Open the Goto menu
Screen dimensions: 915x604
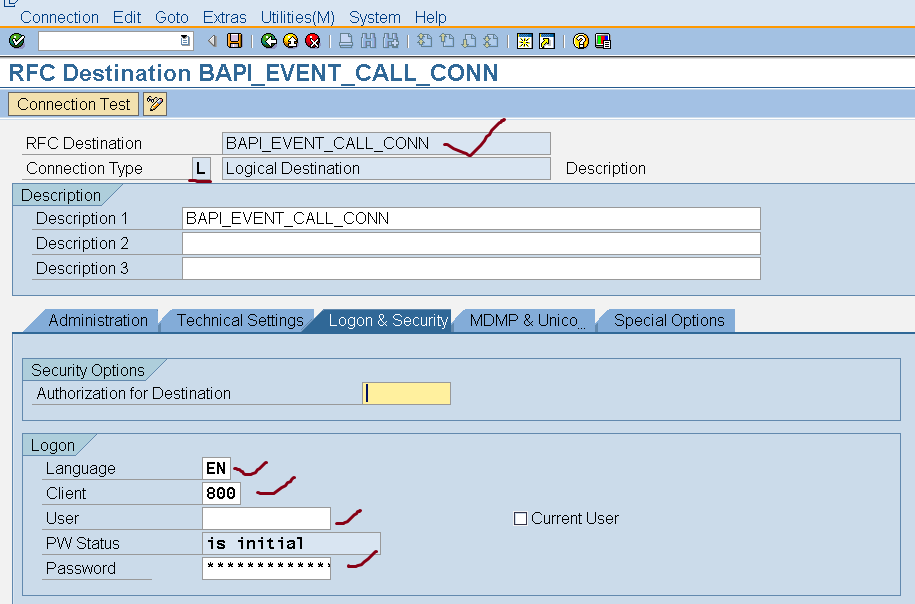(x=172, y=17)
